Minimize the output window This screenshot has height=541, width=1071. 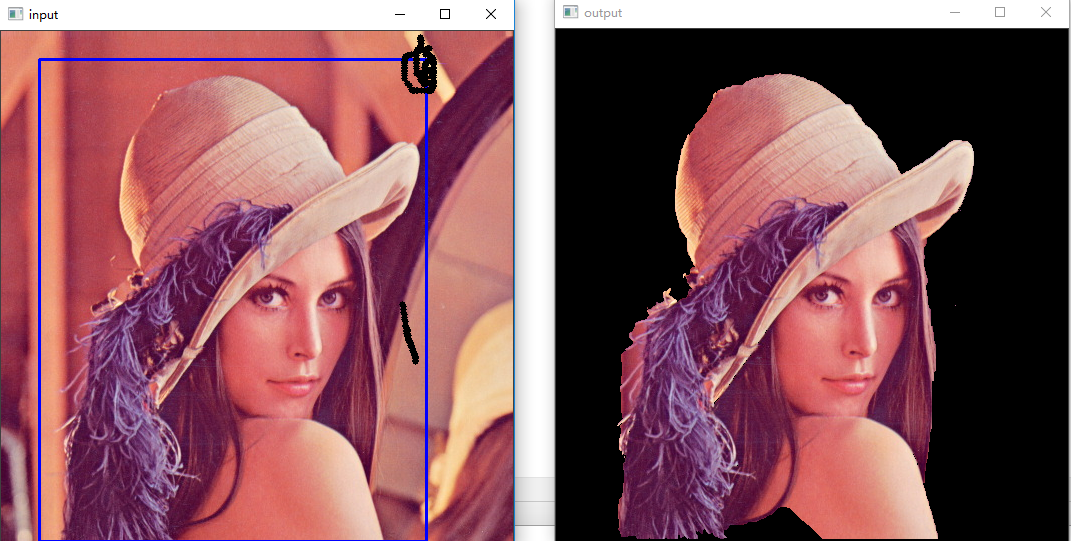coord(955,12)
